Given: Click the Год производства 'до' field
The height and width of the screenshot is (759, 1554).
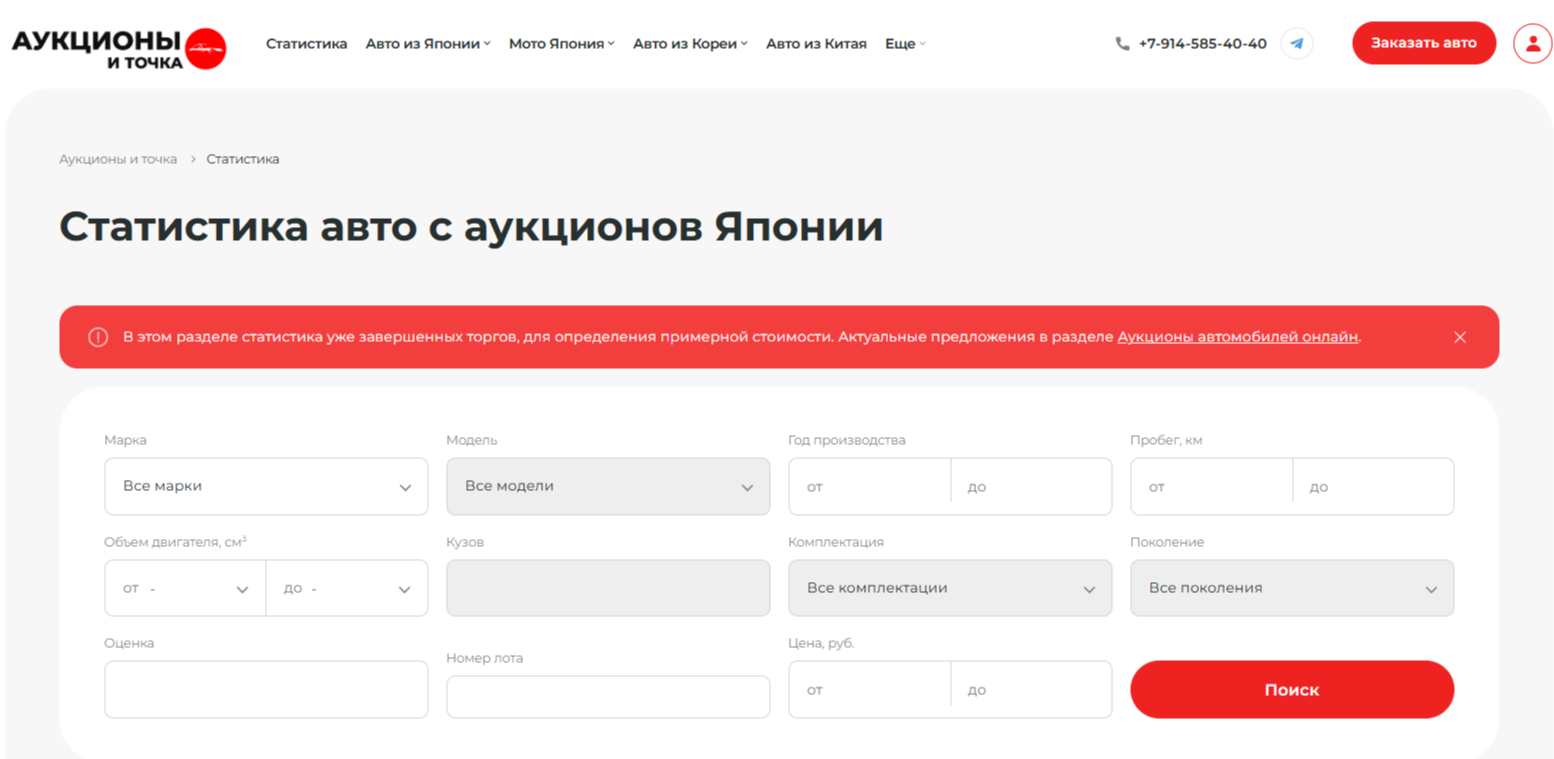Looking at the screenshot, I should point(1031,486).
